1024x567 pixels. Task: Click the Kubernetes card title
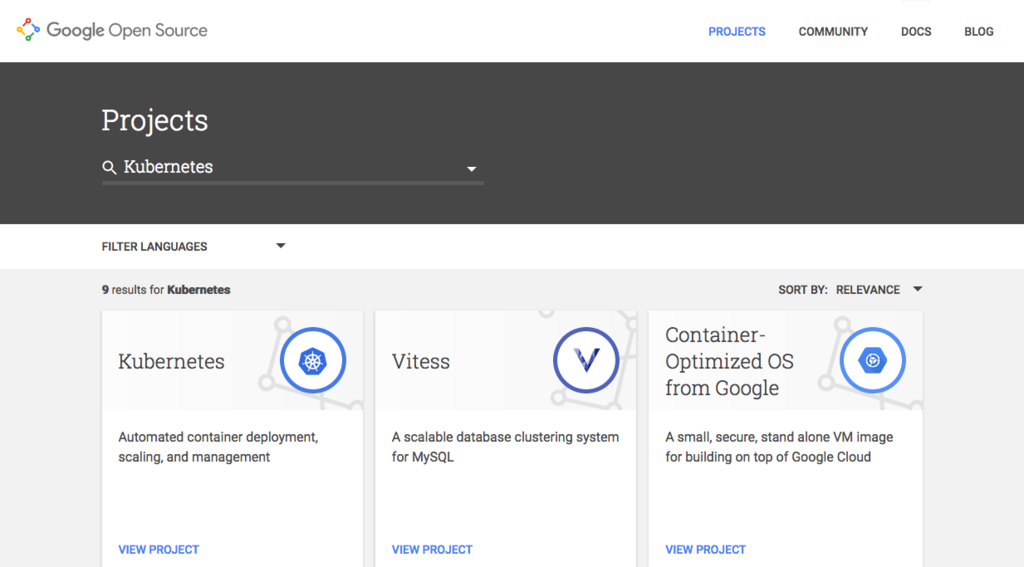point(171,361)
